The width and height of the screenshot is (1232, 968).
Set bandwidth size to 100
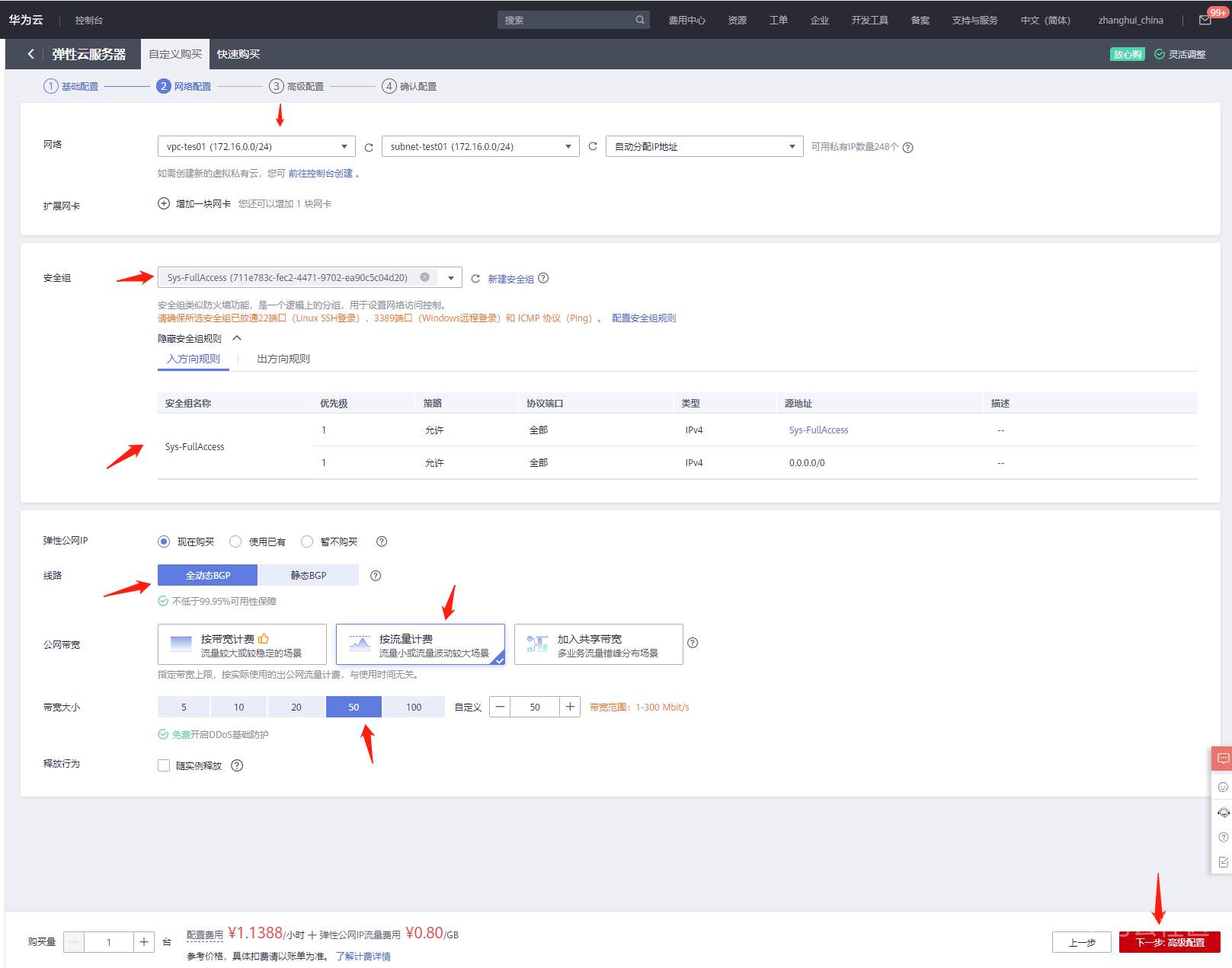pos(414,707)
